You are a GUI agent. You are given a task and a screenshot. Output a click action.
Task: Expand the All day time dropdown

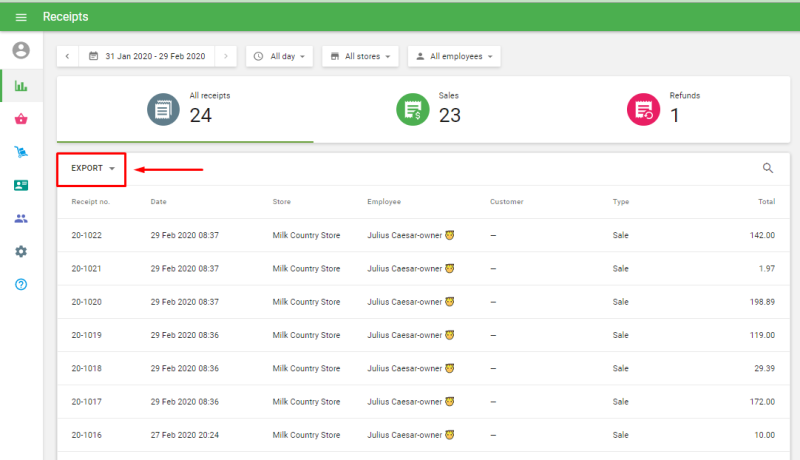(279, 56)
